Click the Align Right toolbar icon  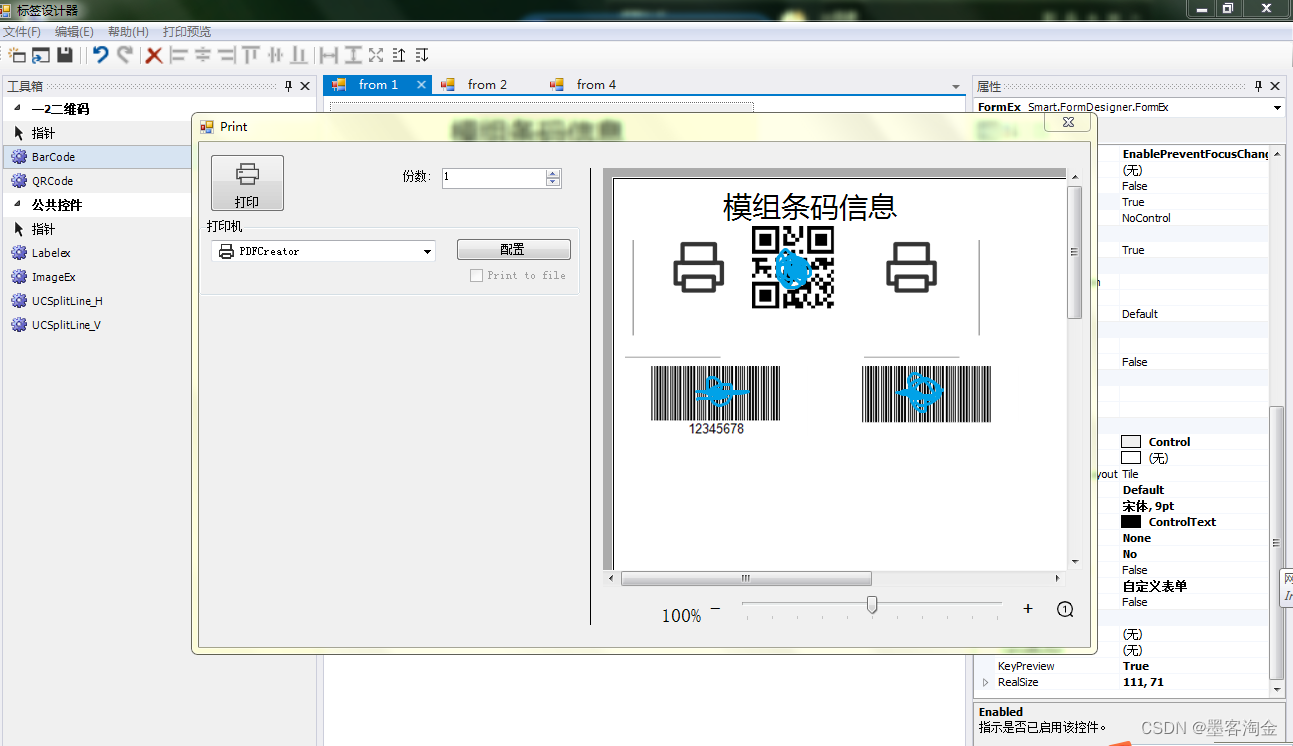coord(227,55)
